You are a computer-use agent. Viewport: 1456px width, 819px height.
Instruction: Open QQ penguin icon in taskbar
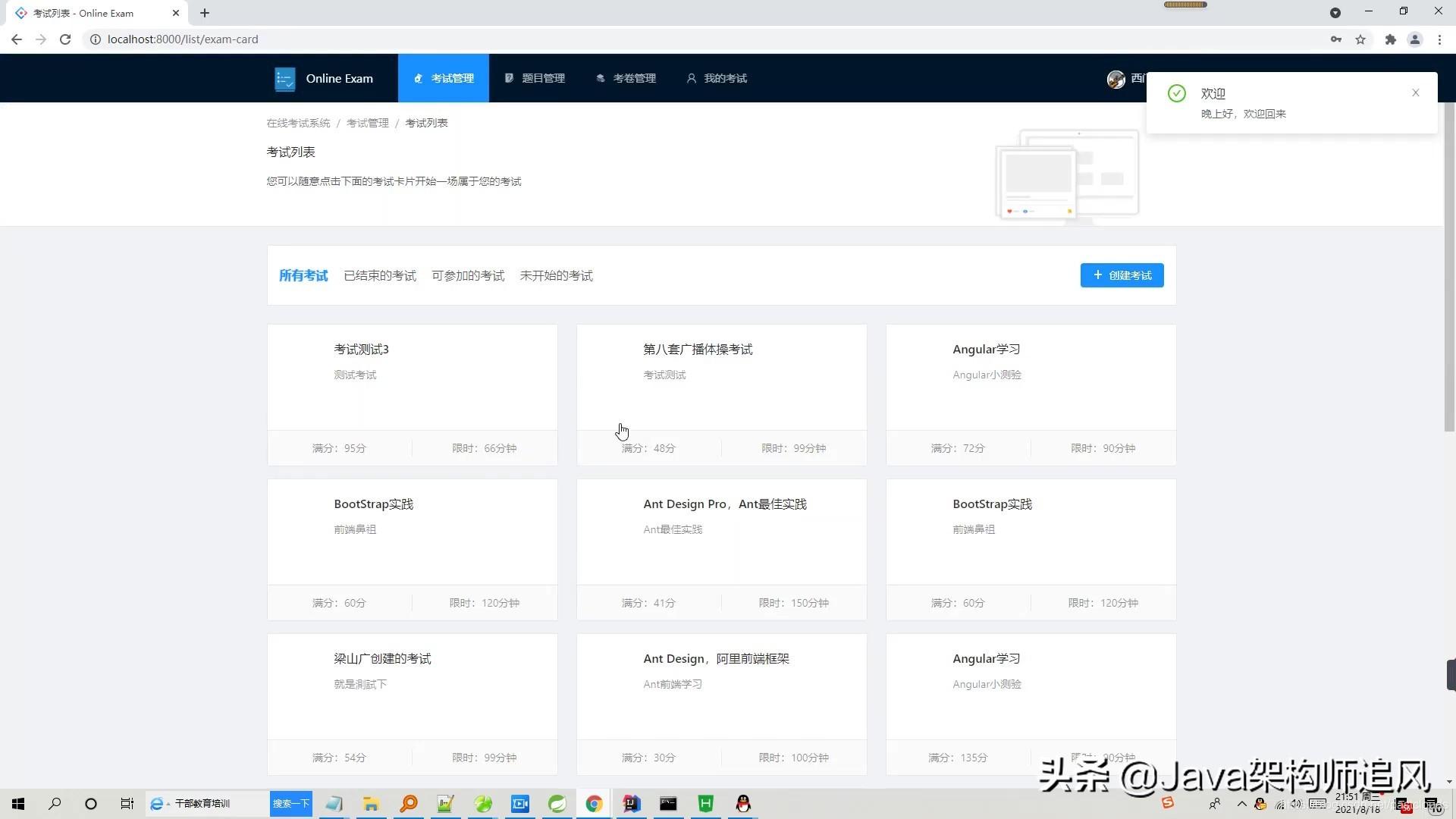743,804
